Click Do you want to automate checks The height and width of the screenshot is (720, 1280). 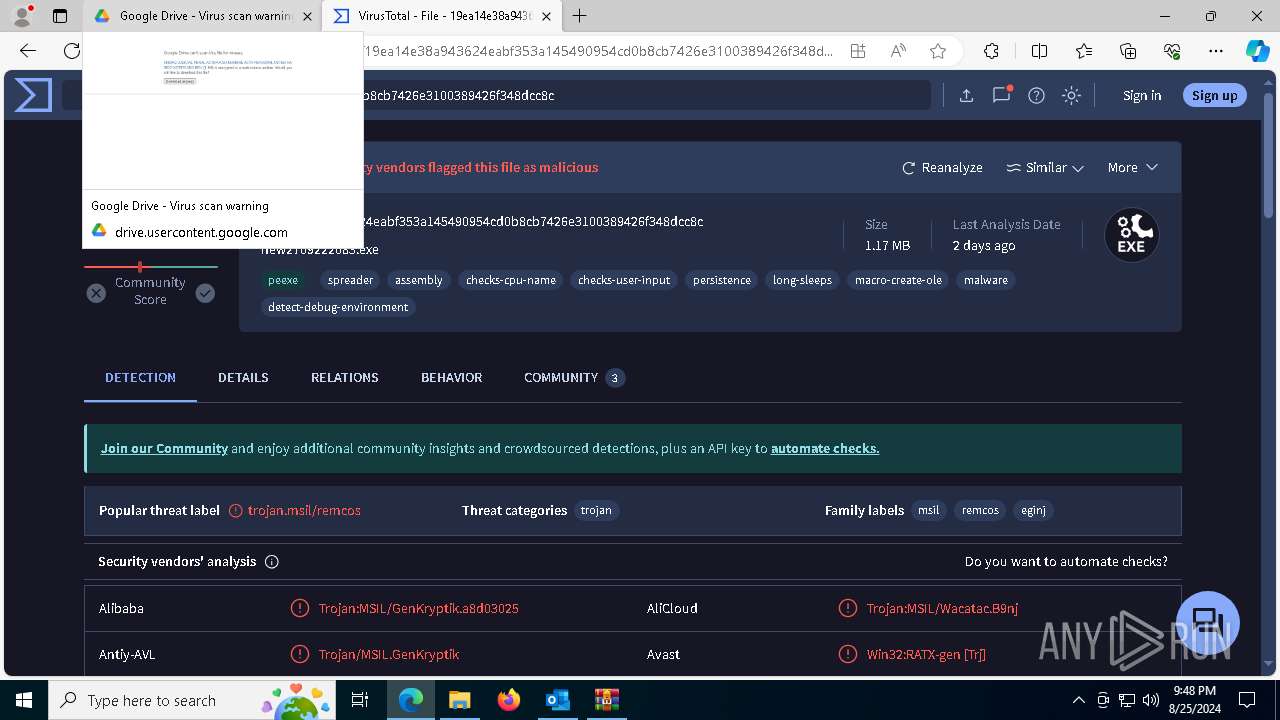tap(1066, 562)
